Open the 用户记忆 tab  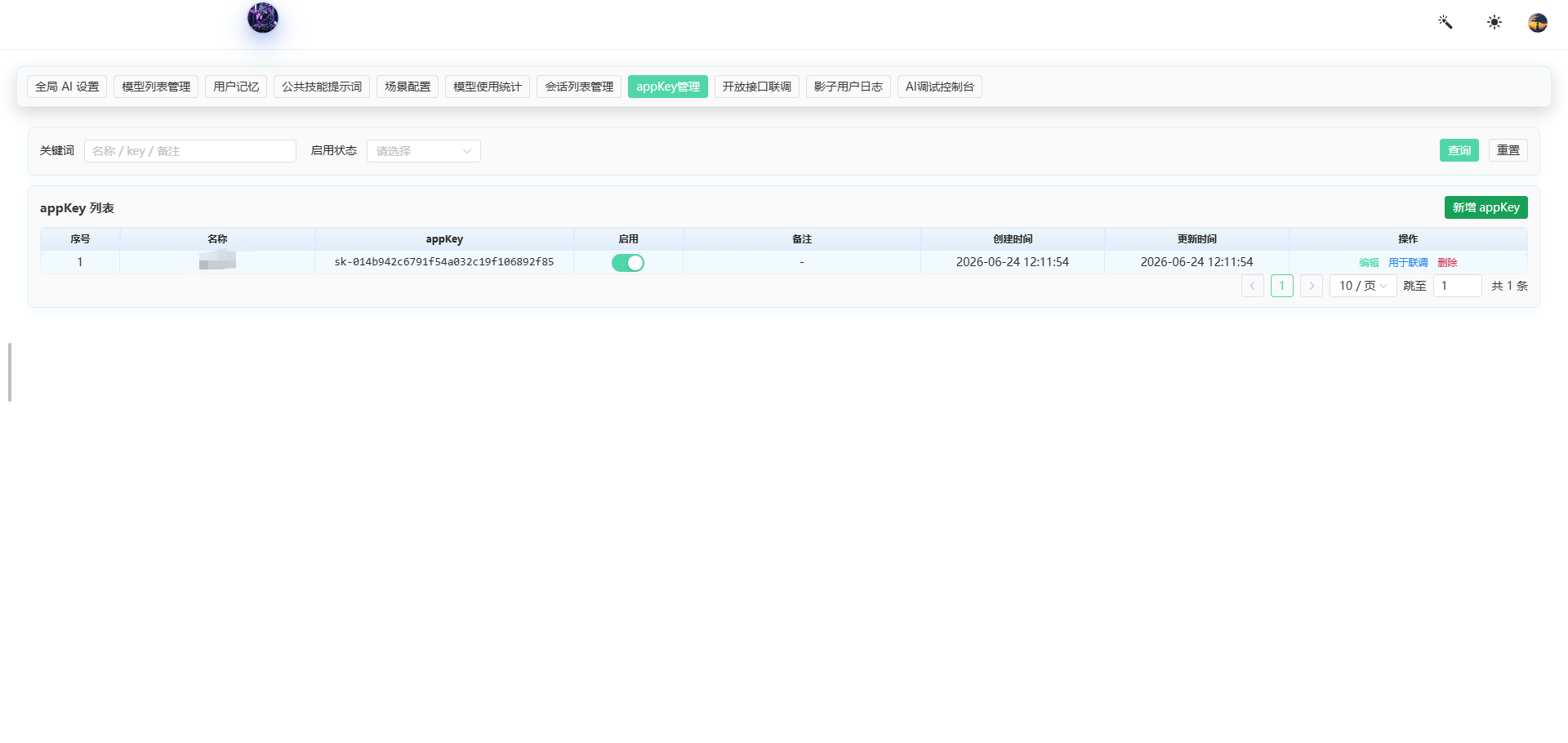pos(236,87)
